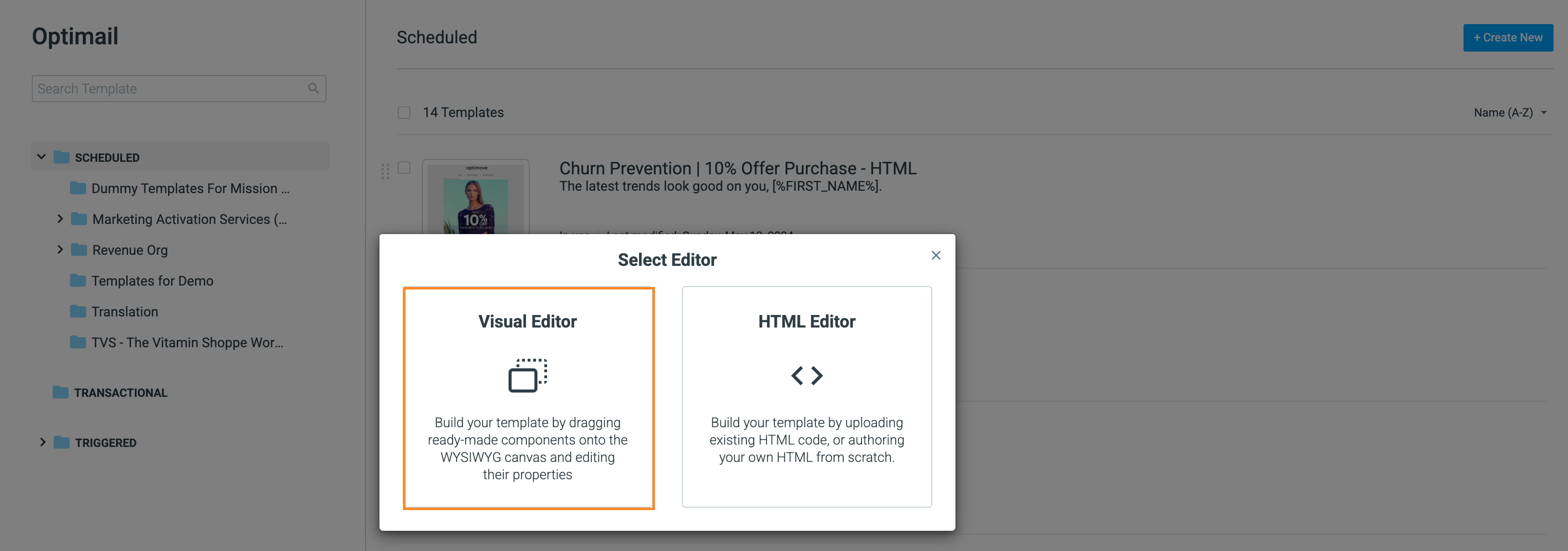Screen dimensions: 1568x551
Task: Click the Create New button
Action: 1507,38
